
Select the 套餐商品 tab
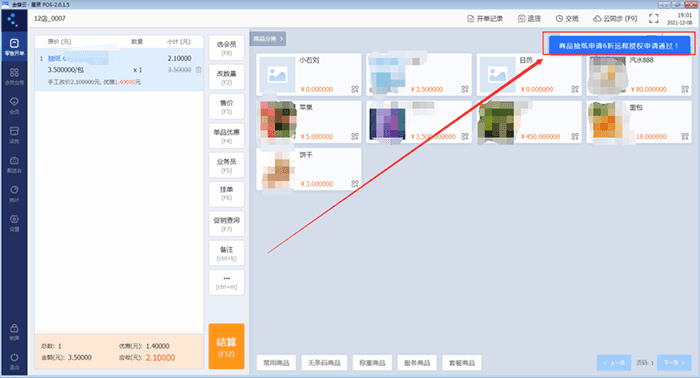[x=462, y=363]
